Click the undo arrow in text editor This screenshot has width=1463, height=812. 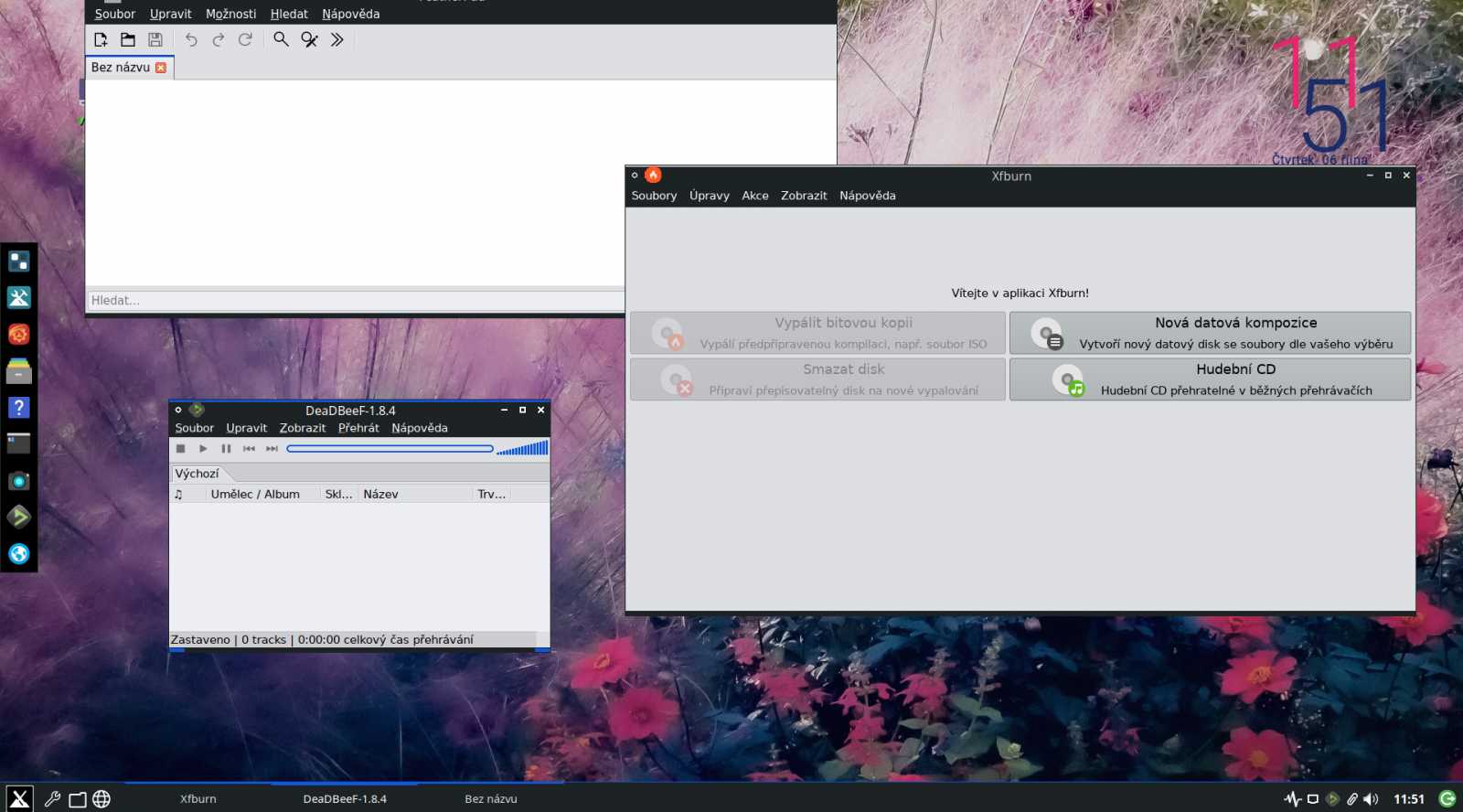click(x=190, y=39)
